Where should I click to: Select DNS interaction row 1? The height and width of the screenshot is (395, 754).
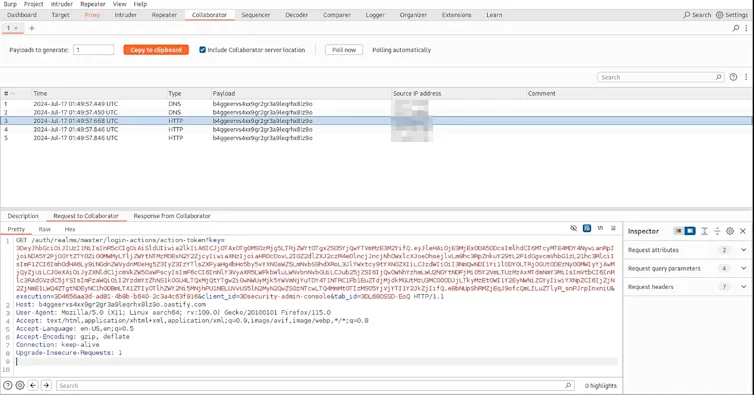click(x=377, y=104)
